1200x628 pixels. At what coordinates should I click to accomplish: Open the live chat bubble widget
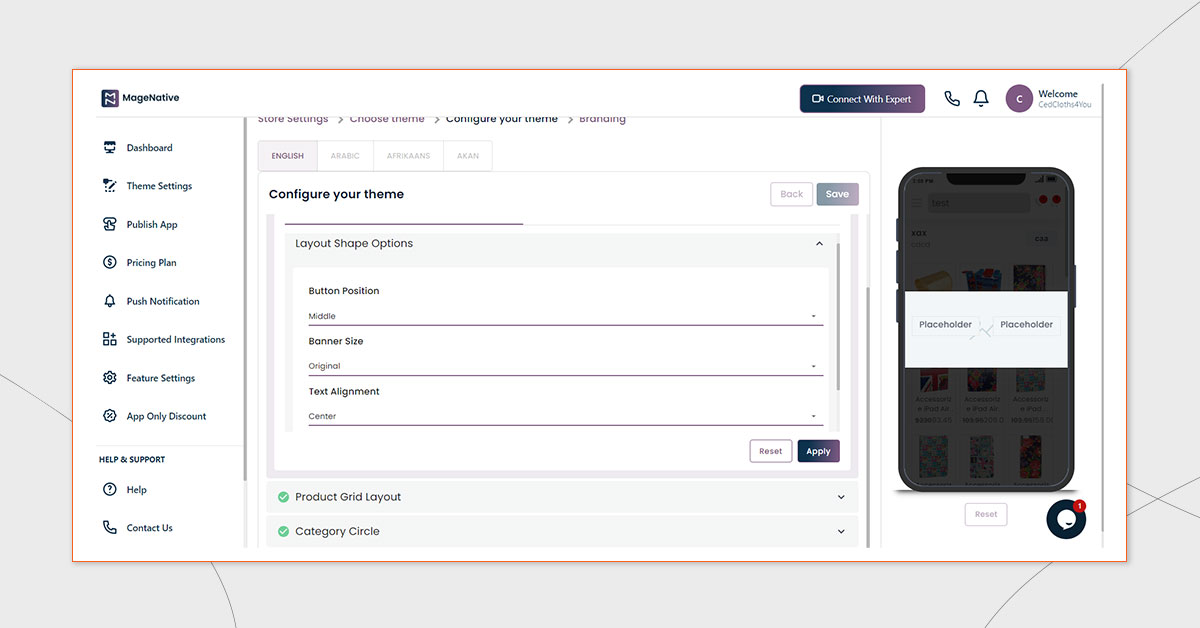pyautogui.click(x=1066, y=519)
